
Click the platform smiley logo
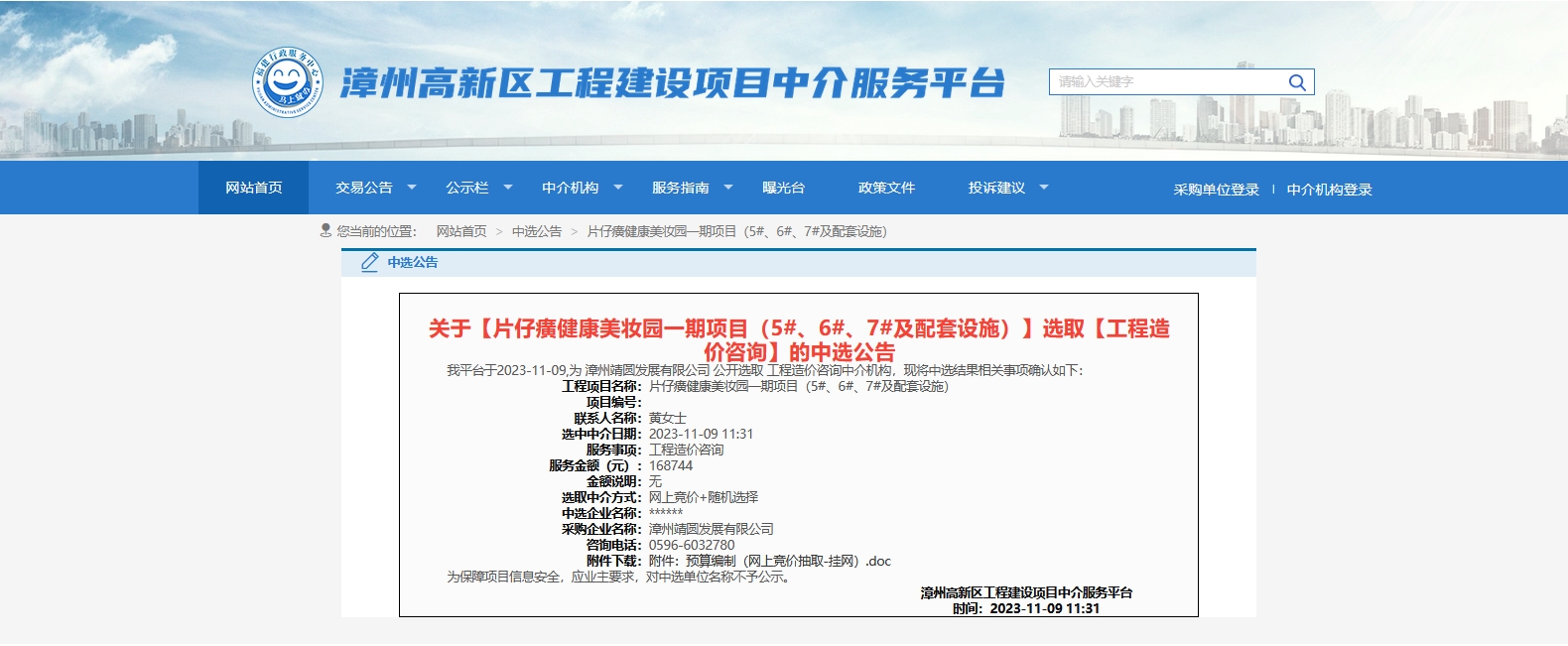(x=288, y=82)
